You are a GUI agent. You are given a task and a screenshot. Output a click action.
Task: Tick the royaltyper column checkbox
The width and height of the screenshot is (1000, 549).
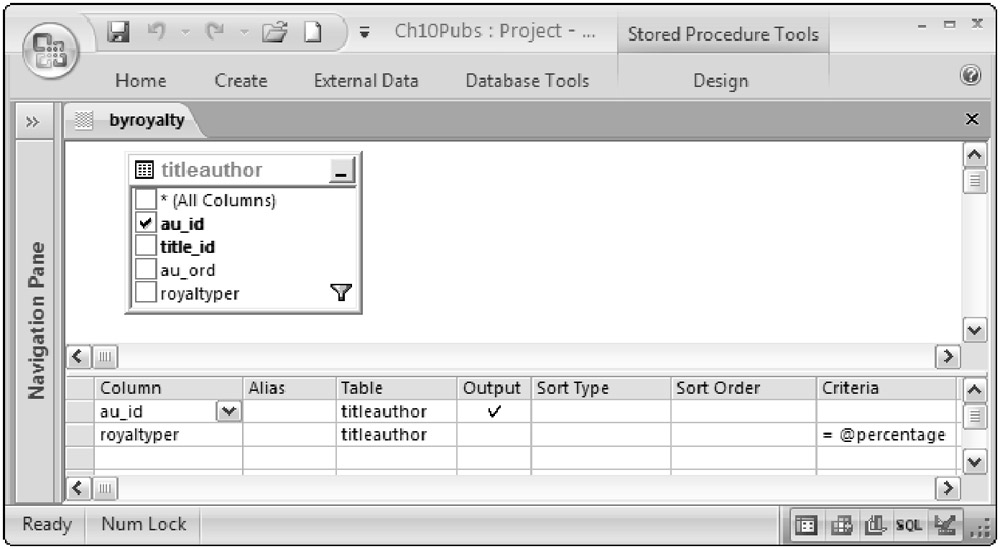coord(146,293)
